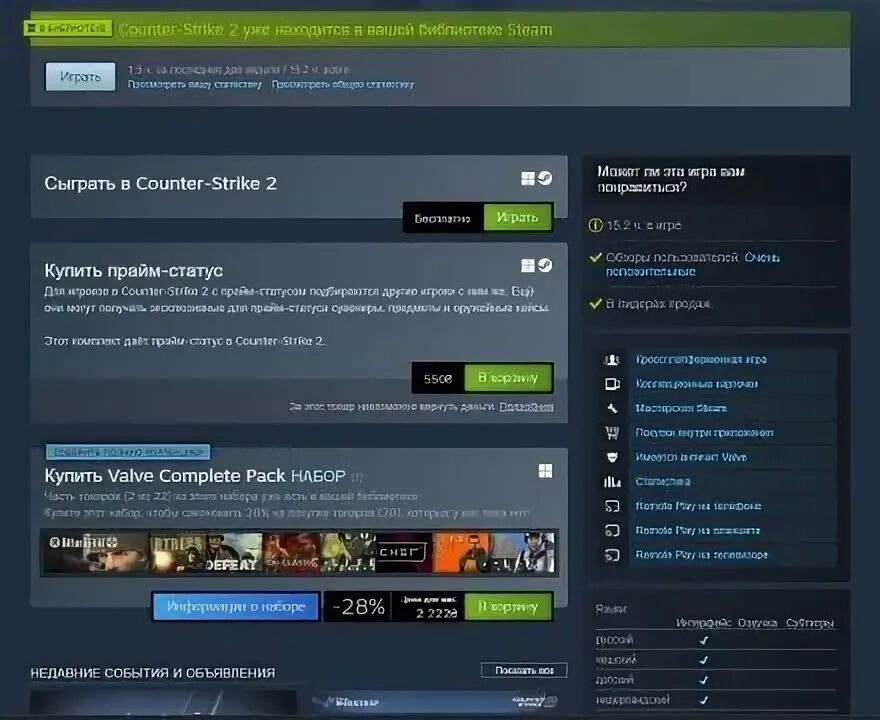Open the Кроссплатформенная игра feature link
The width and height of the screenshot is (880, 720).
tap(701, 360)
